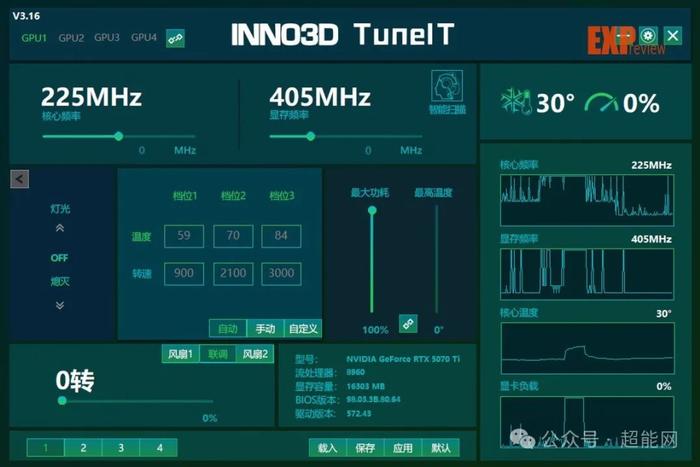Toggle power-temperature link icon
Image resolution: width=700 pixels, height=467 pixels.
pos(408,323)
